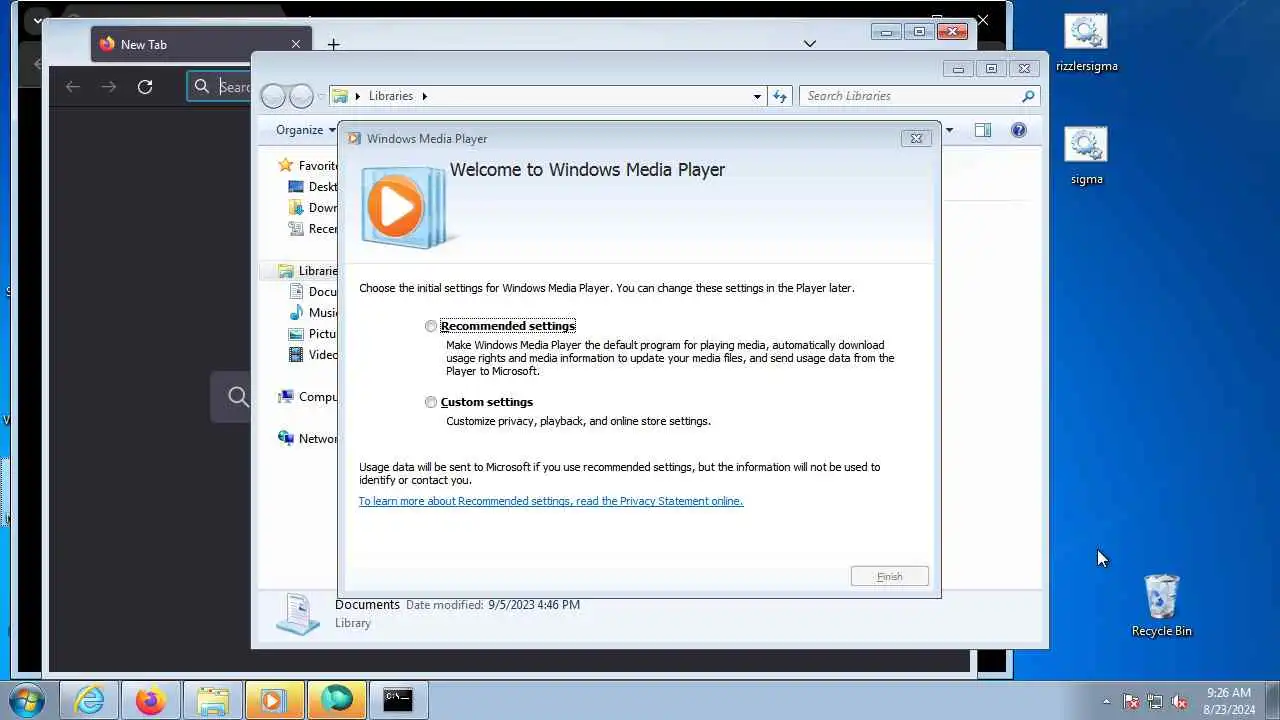This screenshot has width=1280, height=720.
Task: Switch to Windows Explorer in the taskbar
Action: [213, 700]
